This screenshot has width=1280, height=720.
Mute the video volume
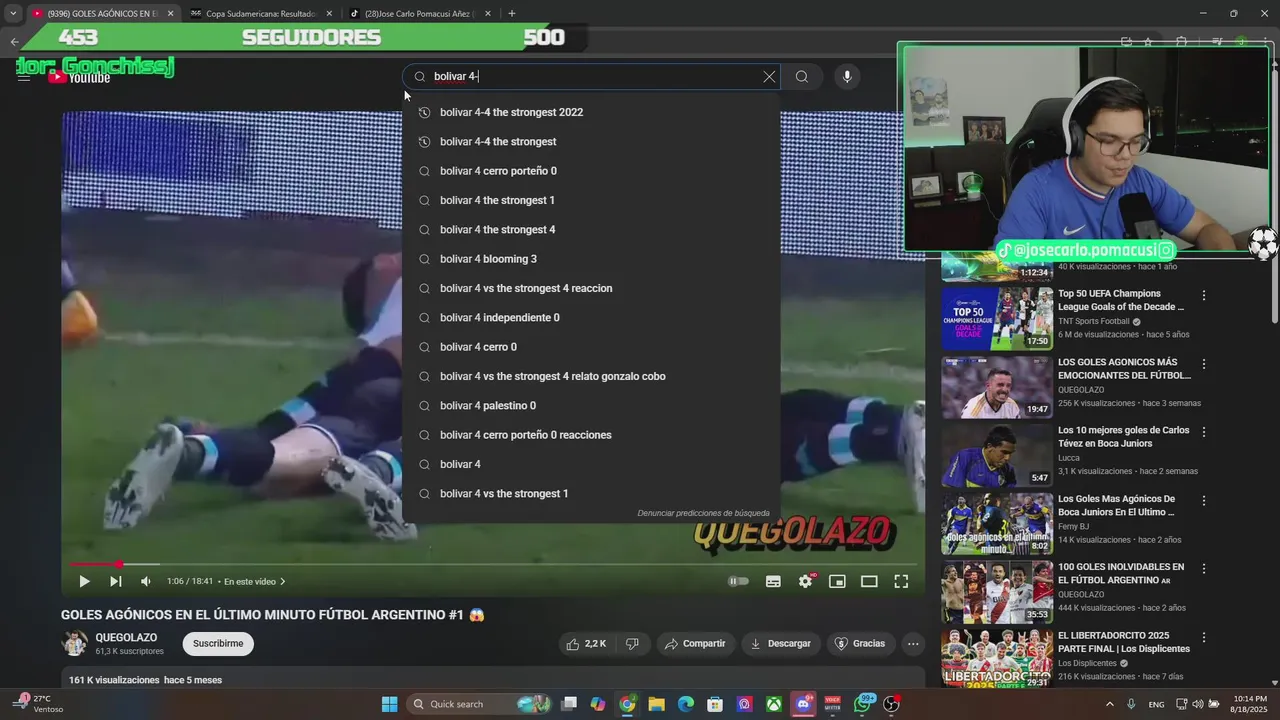146,581
